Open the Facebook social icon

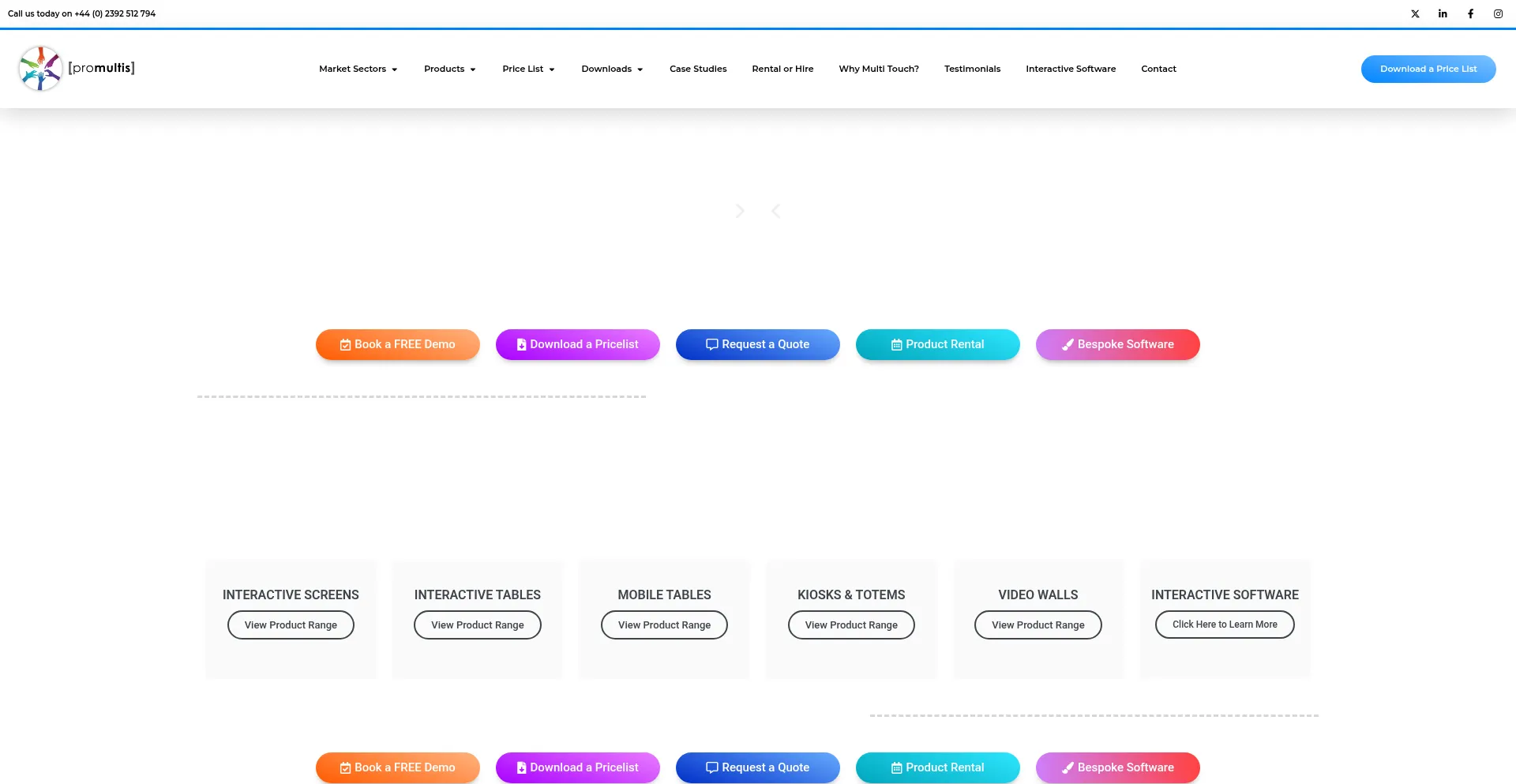(1470, 13)
